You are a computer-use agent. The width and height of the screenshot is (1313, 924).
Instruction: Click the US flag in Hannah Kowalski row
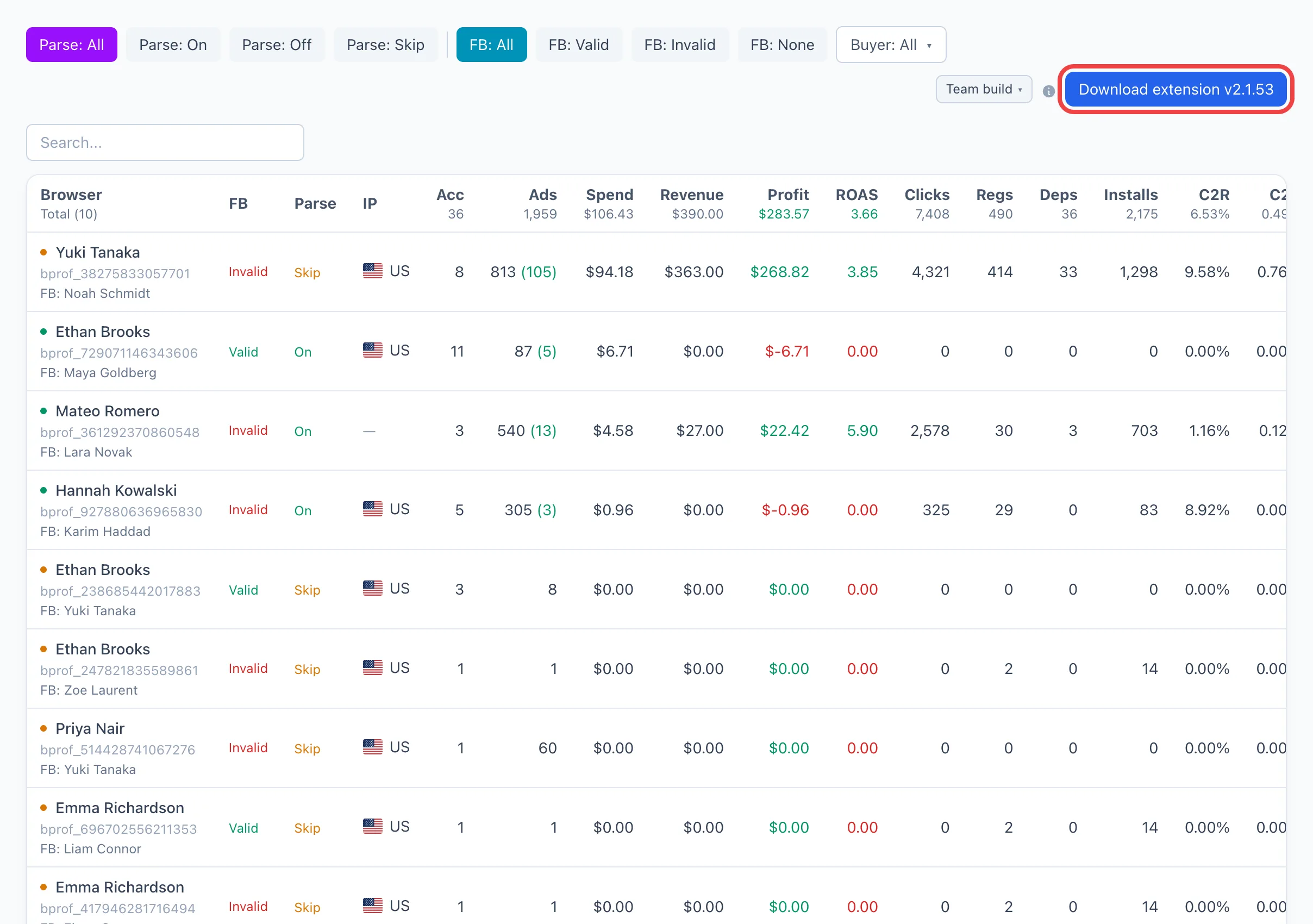[373, 509]
